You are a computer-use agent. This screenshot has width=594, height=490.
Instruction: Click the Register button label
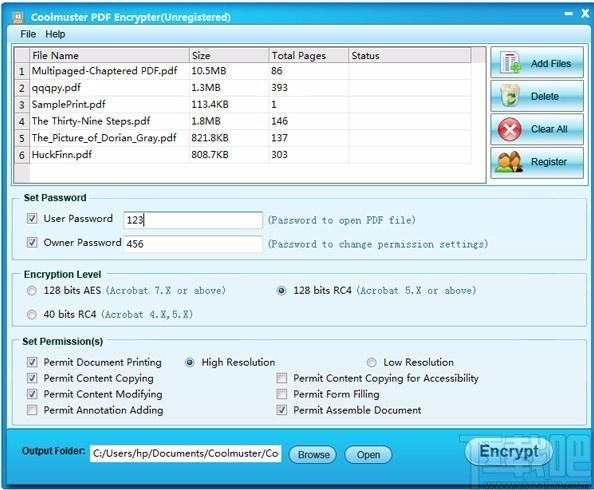tap(549, 162)
